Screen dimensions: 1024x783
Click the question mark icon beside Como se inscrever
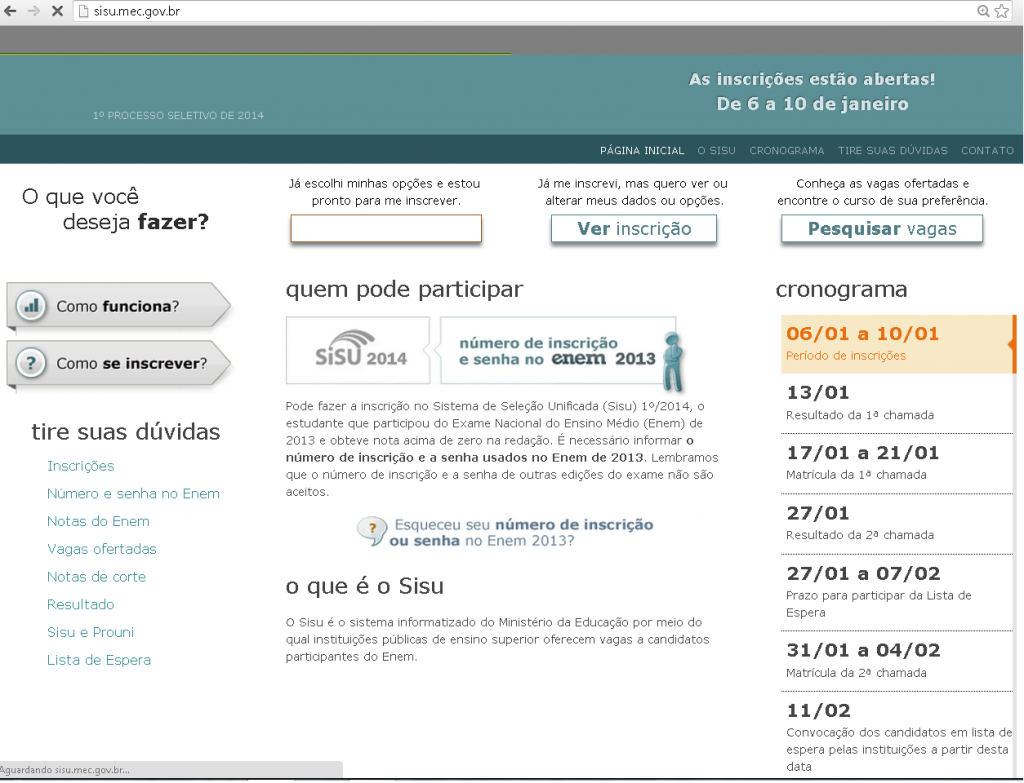click(32, 364)
